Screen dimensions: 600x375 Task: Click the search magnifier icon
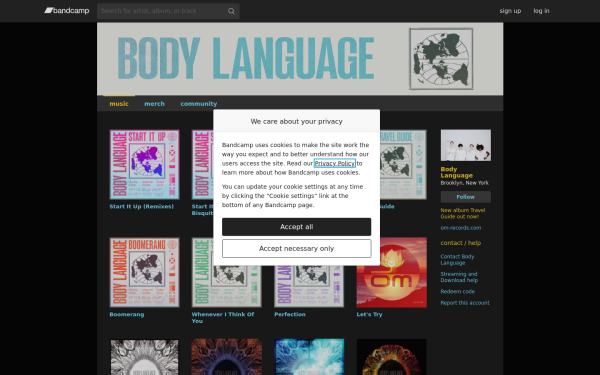tap(231, 11)
